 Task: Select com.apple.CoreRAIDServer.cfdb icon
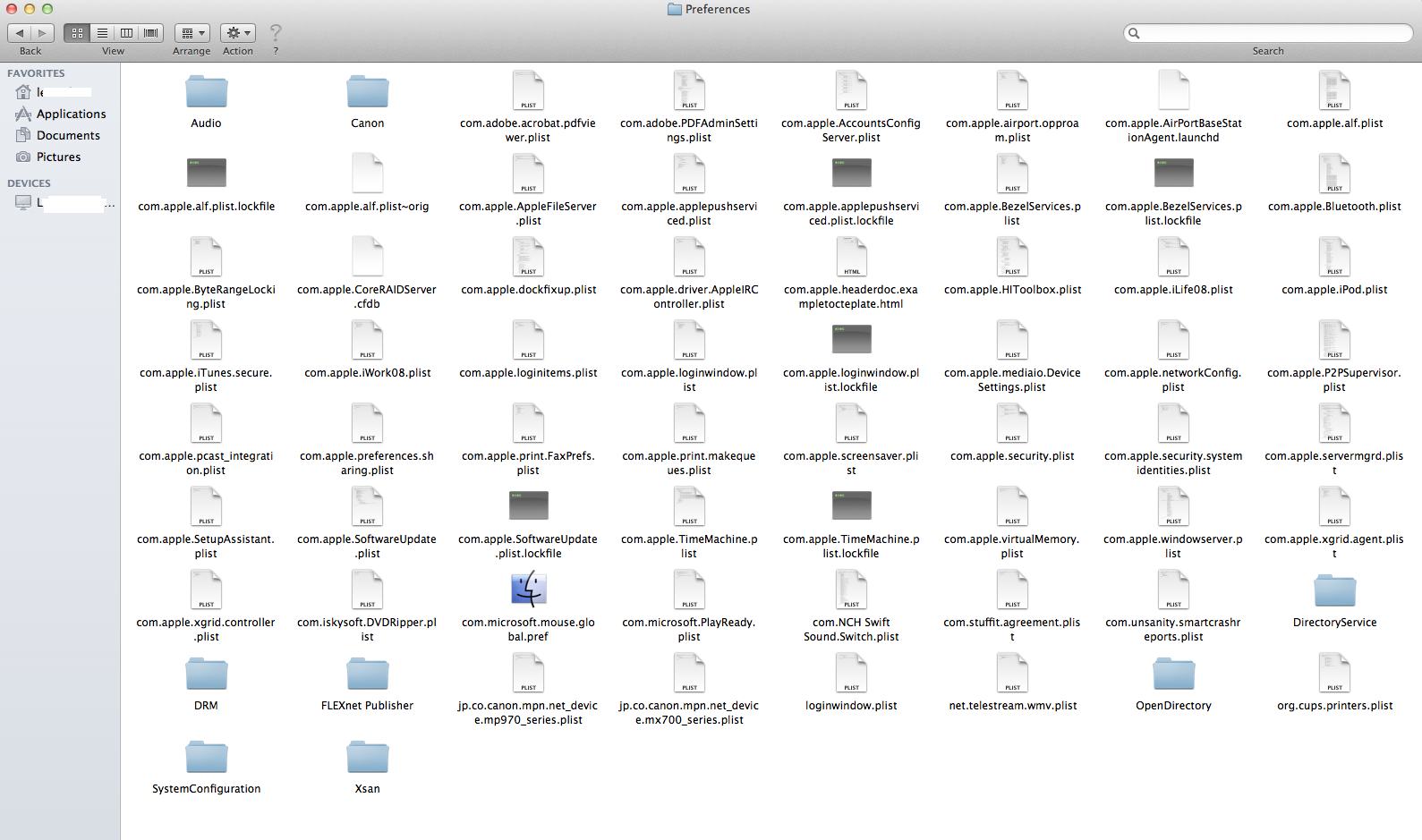click(367, 257)
